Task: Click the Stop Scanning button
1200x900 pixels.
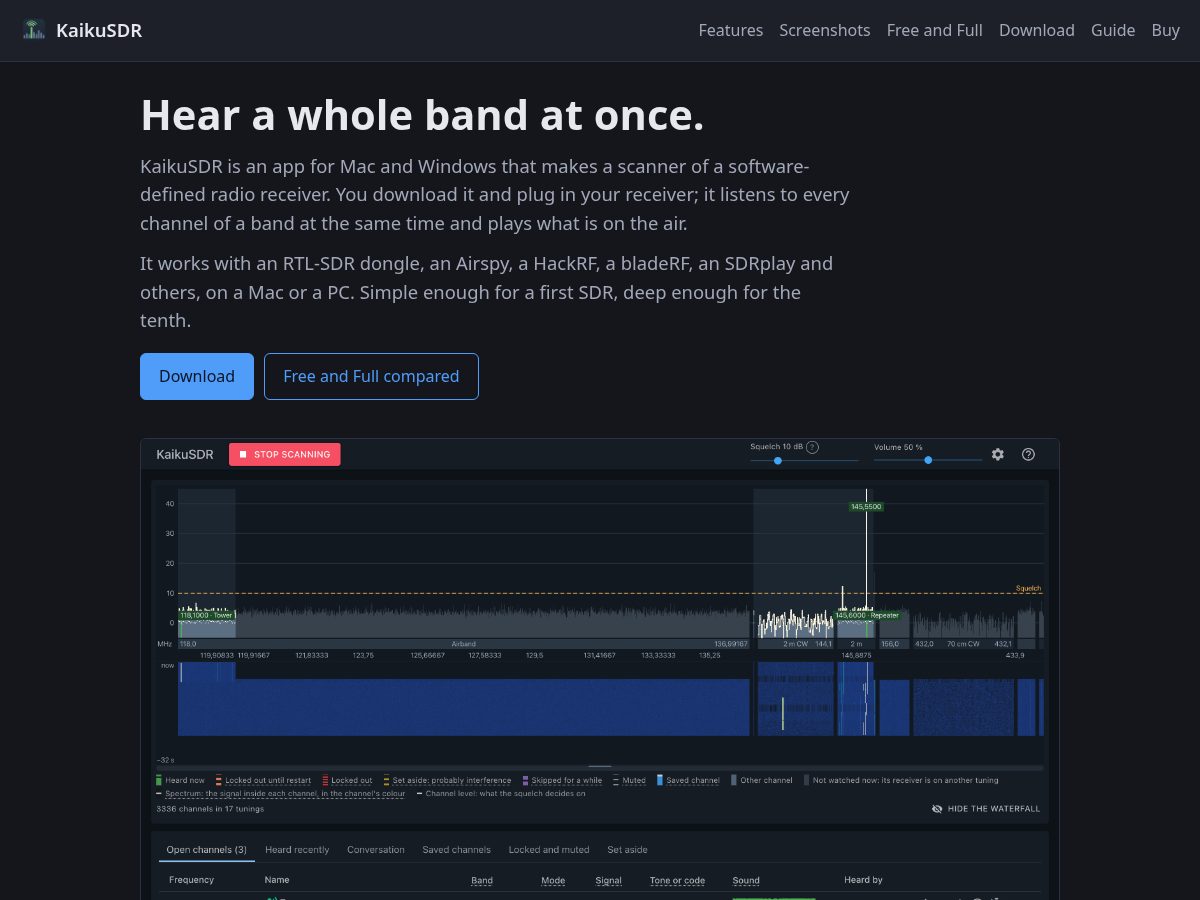Action: click(285, 454)
